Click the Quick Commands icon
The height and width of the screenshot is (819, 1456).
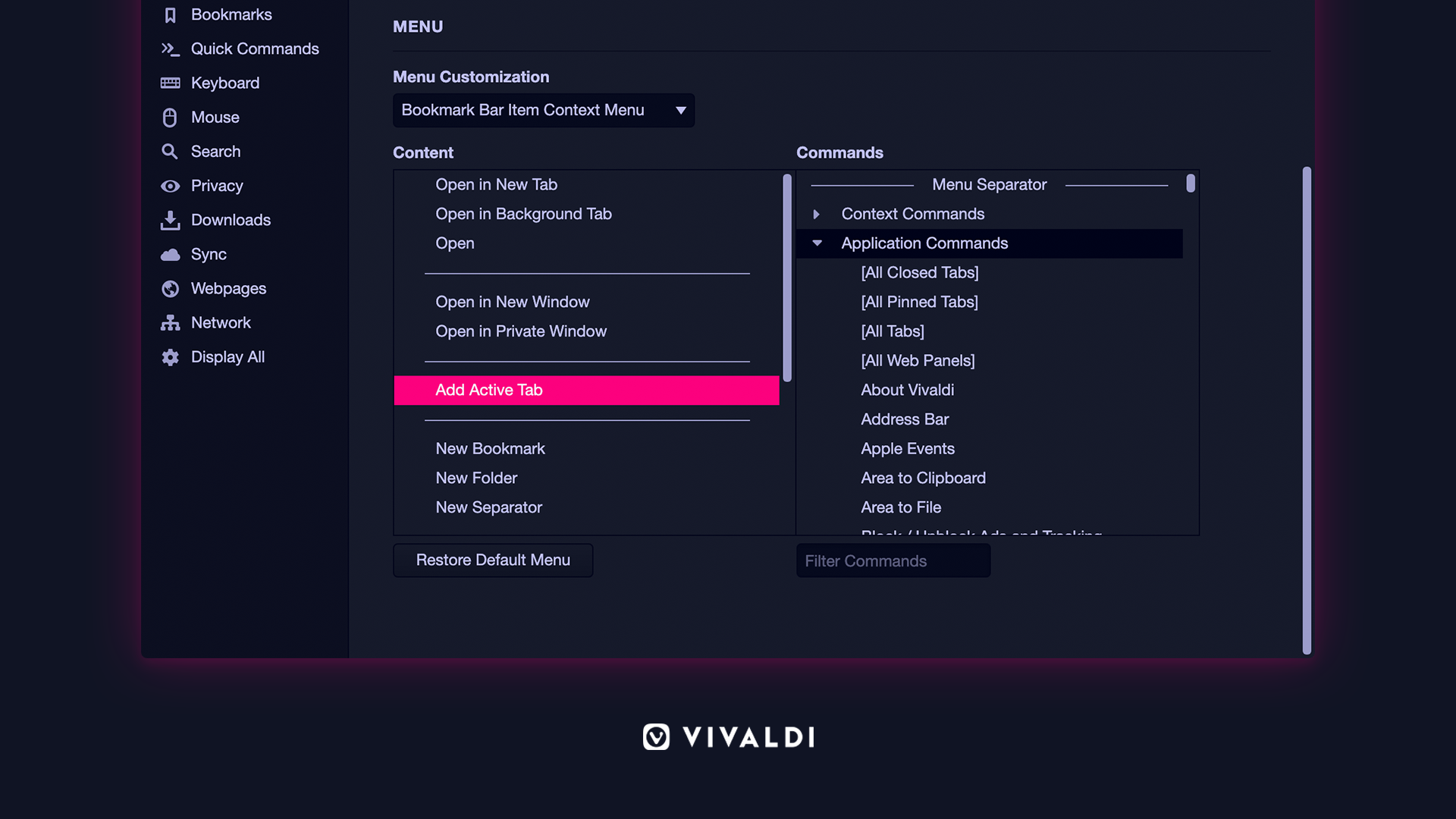click(170, 48)
